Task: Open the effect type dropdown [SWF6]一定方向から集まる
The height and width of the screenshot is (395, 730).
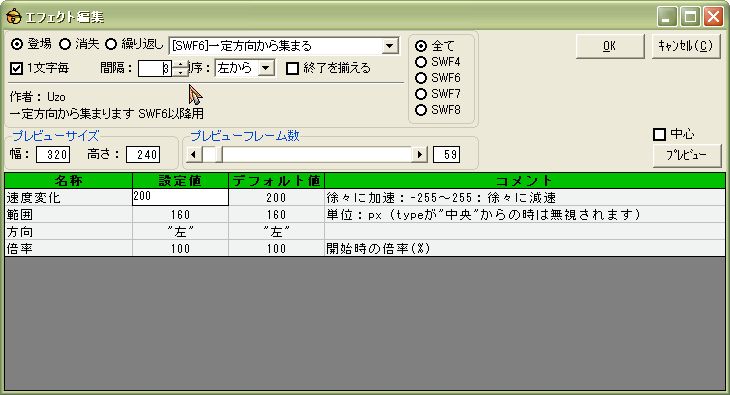Action: tap(284, 46)
